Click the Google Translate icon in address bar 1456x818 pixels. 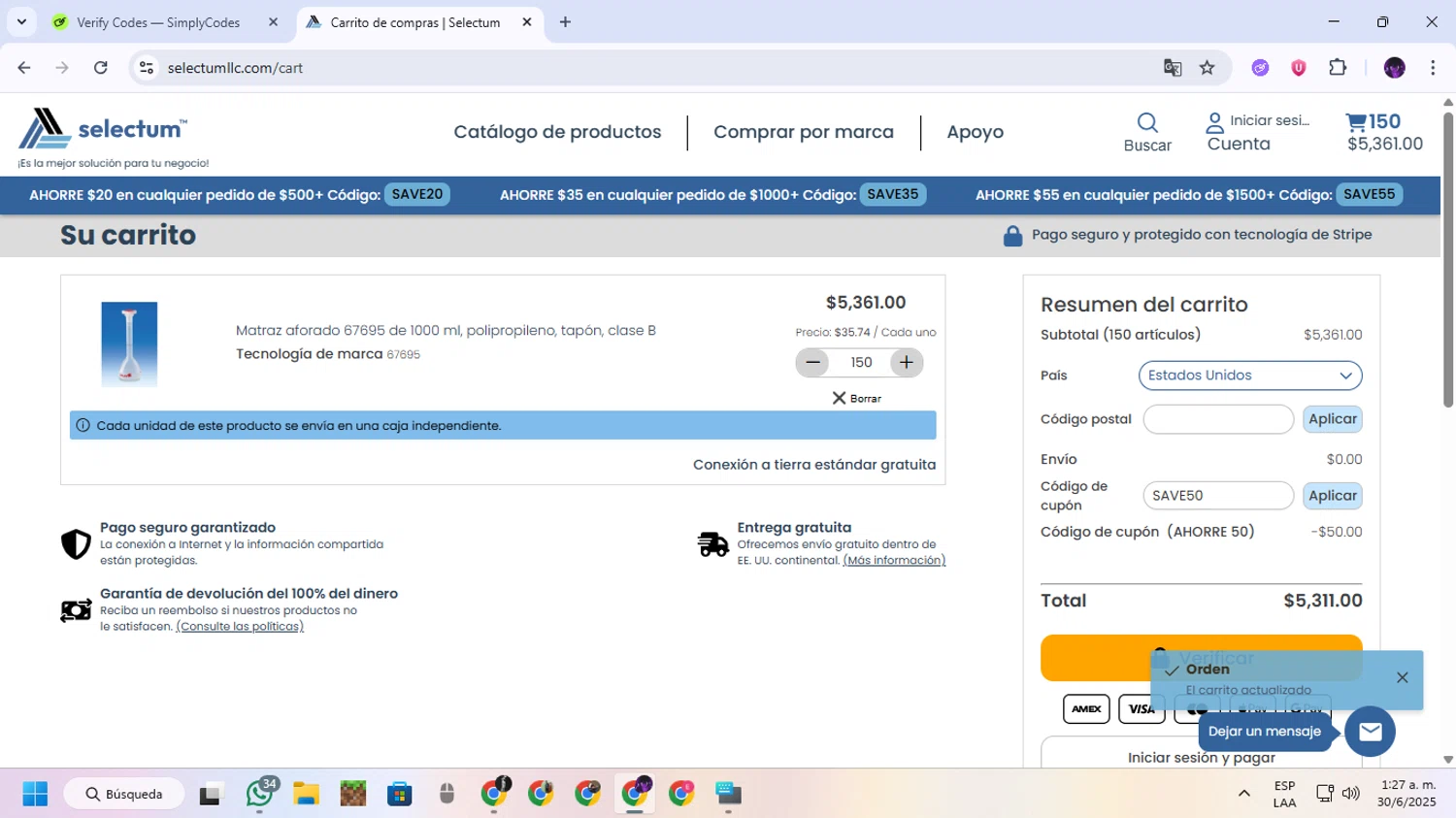tap(1173, 67)
